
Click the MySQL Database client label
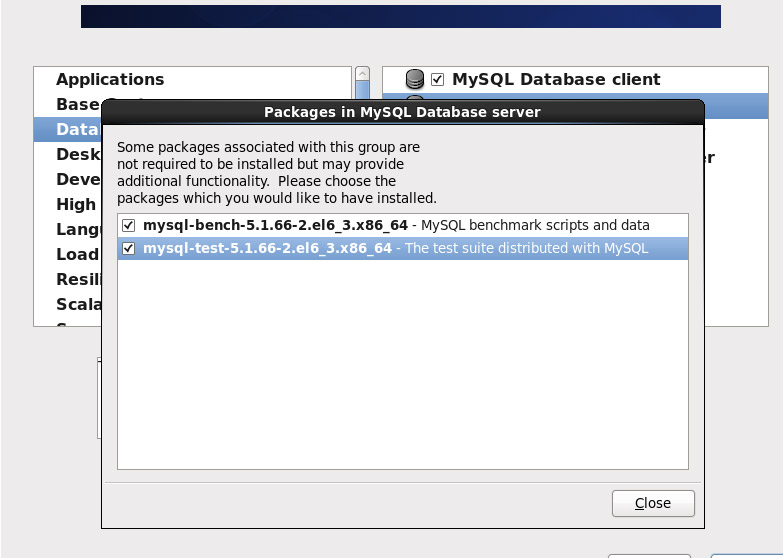556,79
